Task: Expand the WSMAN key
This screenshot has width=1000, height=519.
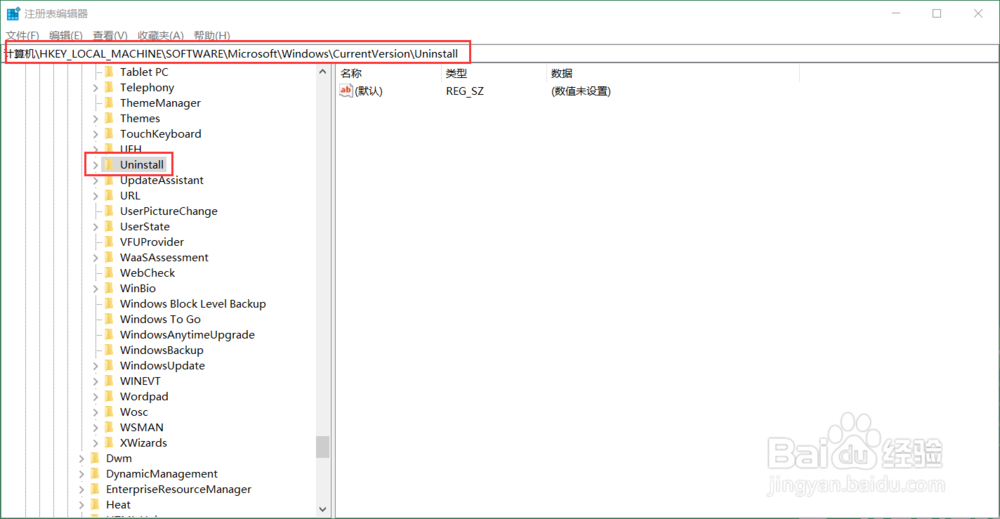Action: (96, 428)
